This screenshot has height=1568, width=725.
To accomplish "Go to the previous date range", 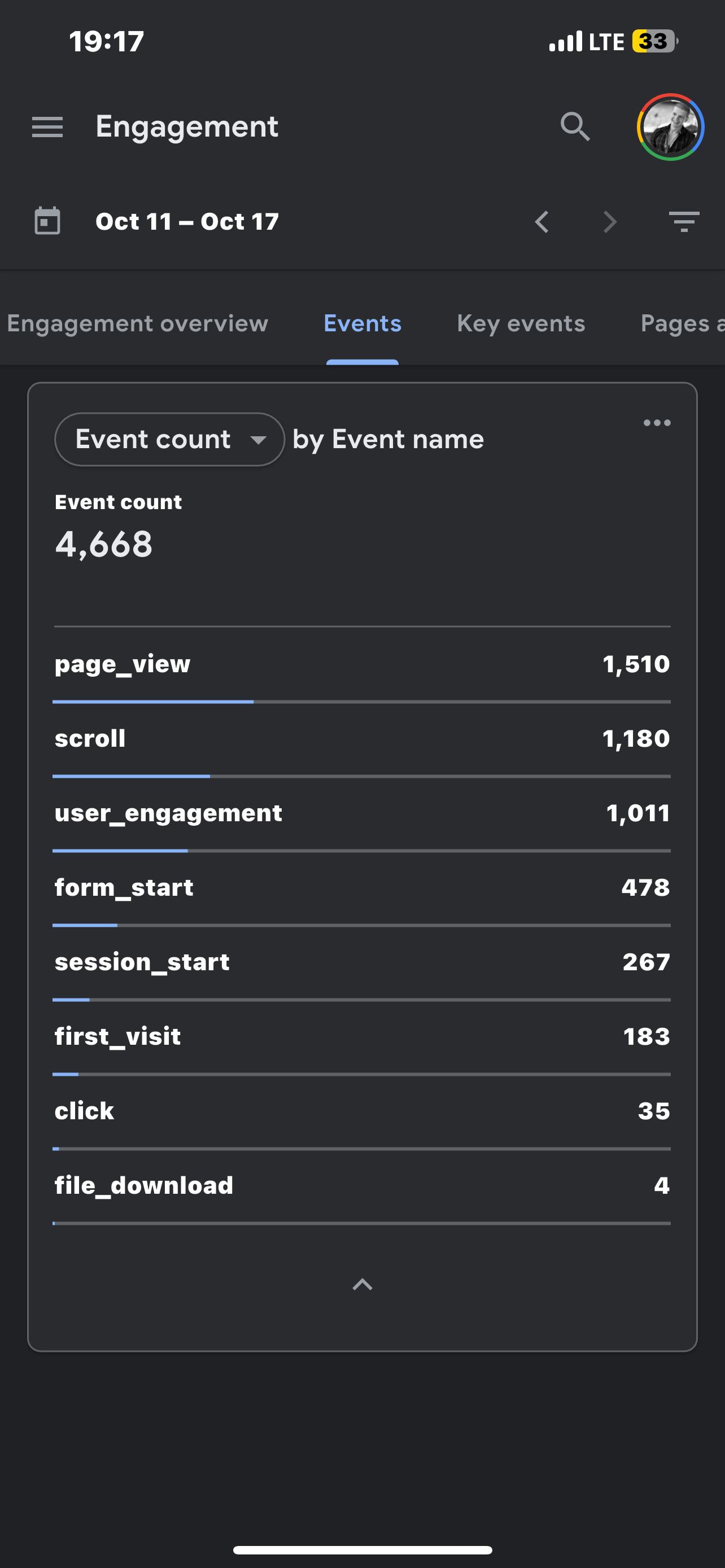I will tap(541, 222).
